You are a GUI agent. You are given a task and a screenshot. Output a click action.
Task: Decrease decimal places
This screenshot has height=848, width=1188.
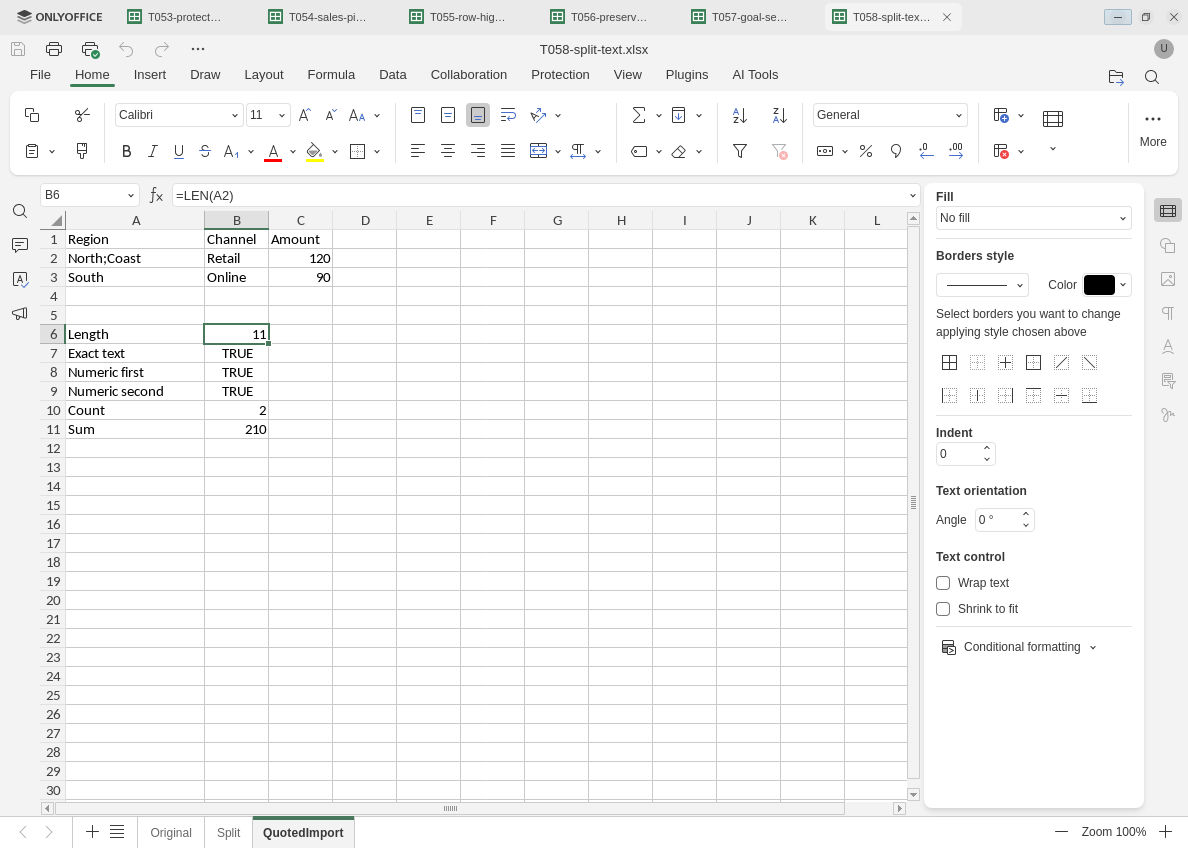[926, 152]
